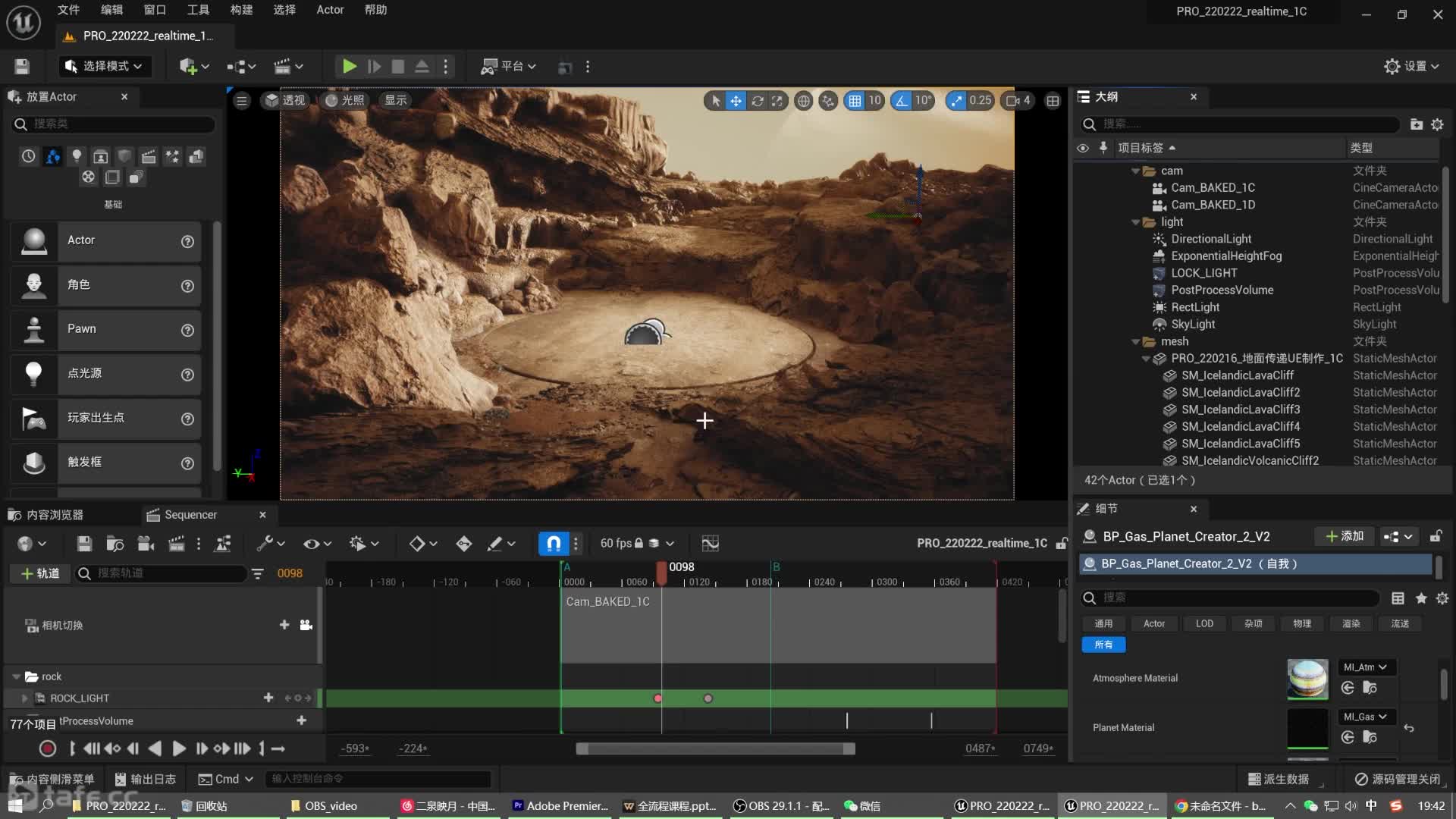Viewport: 1456px width, 819px height.
Task: Click the Atmosphere Material thumbnail swatch
Action: click(x=1307, y=678)
